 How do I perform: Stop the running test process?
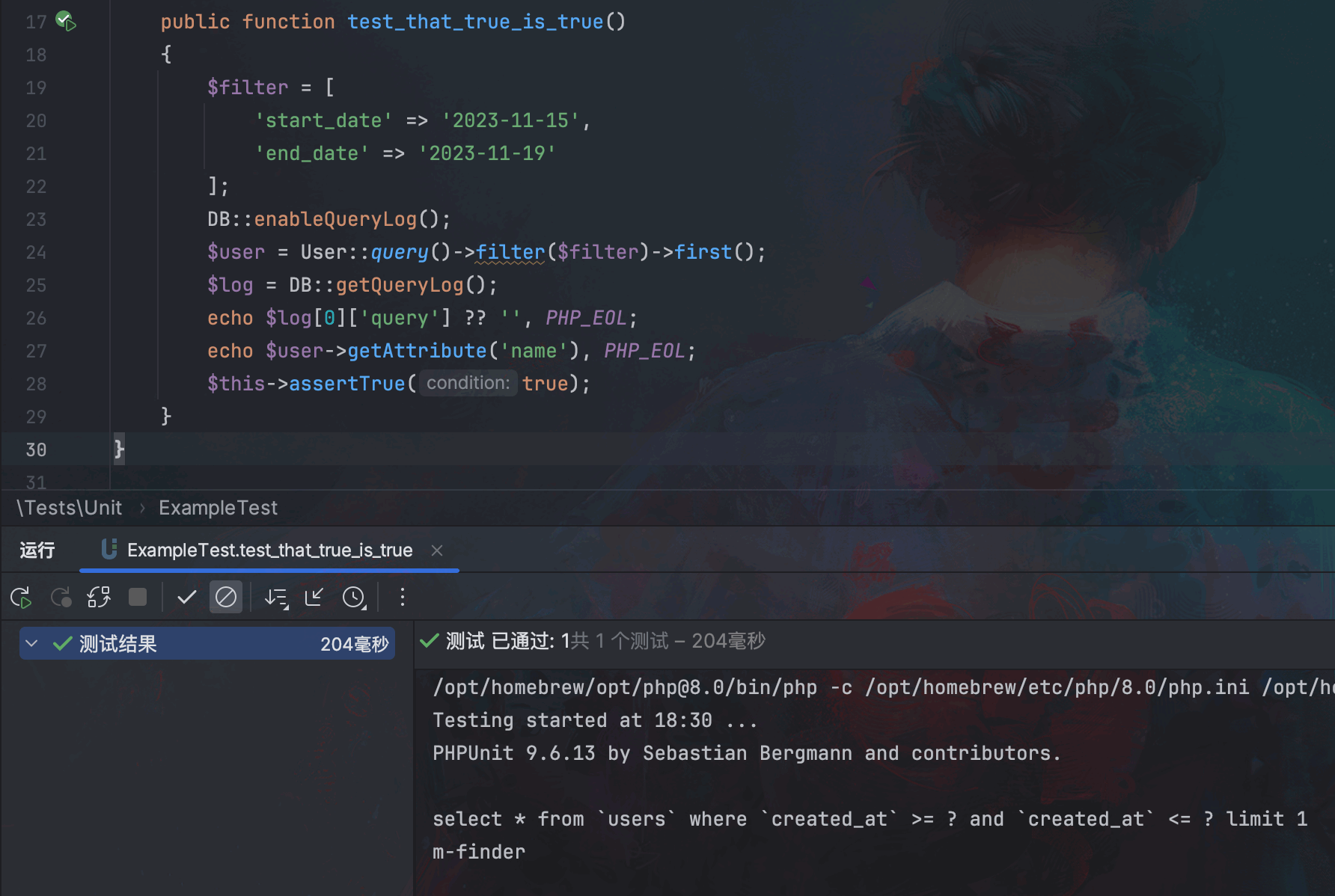click(x=138, y=597)
